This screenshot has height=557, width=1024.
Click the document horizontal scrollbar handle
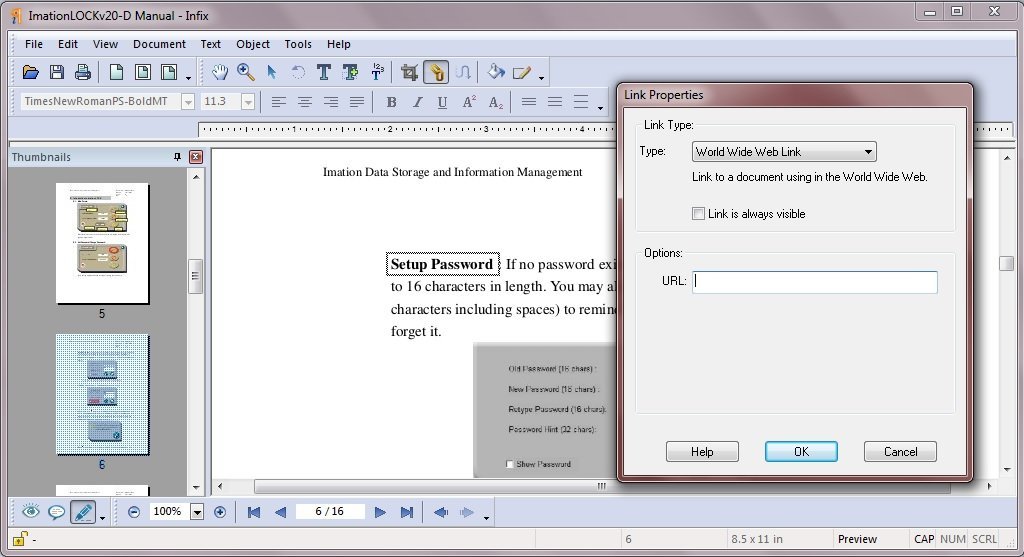click(x=601, y=486)
